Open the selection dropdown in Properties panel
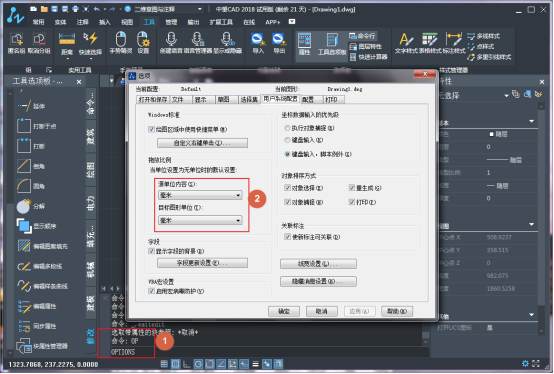The width and height of the screenshot is (554, 374). point(506,96)
